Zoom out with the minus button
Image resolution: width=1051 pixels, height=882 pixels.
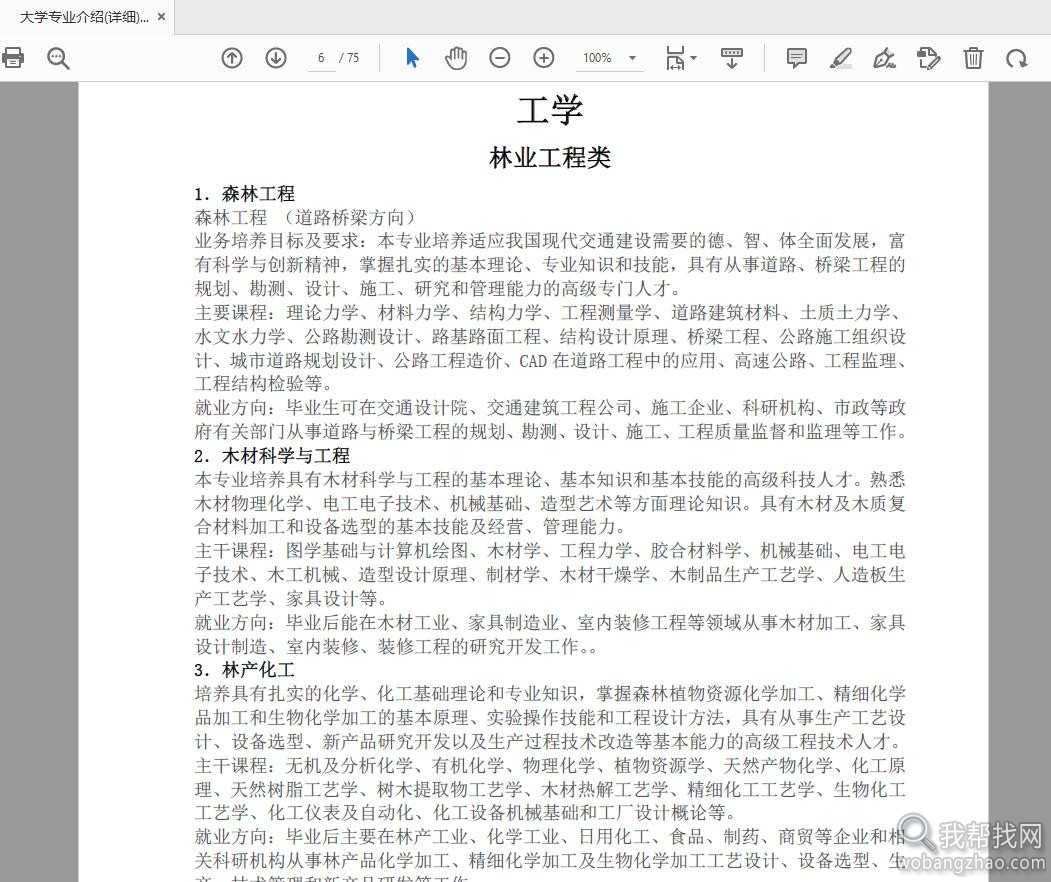(499, 58)
